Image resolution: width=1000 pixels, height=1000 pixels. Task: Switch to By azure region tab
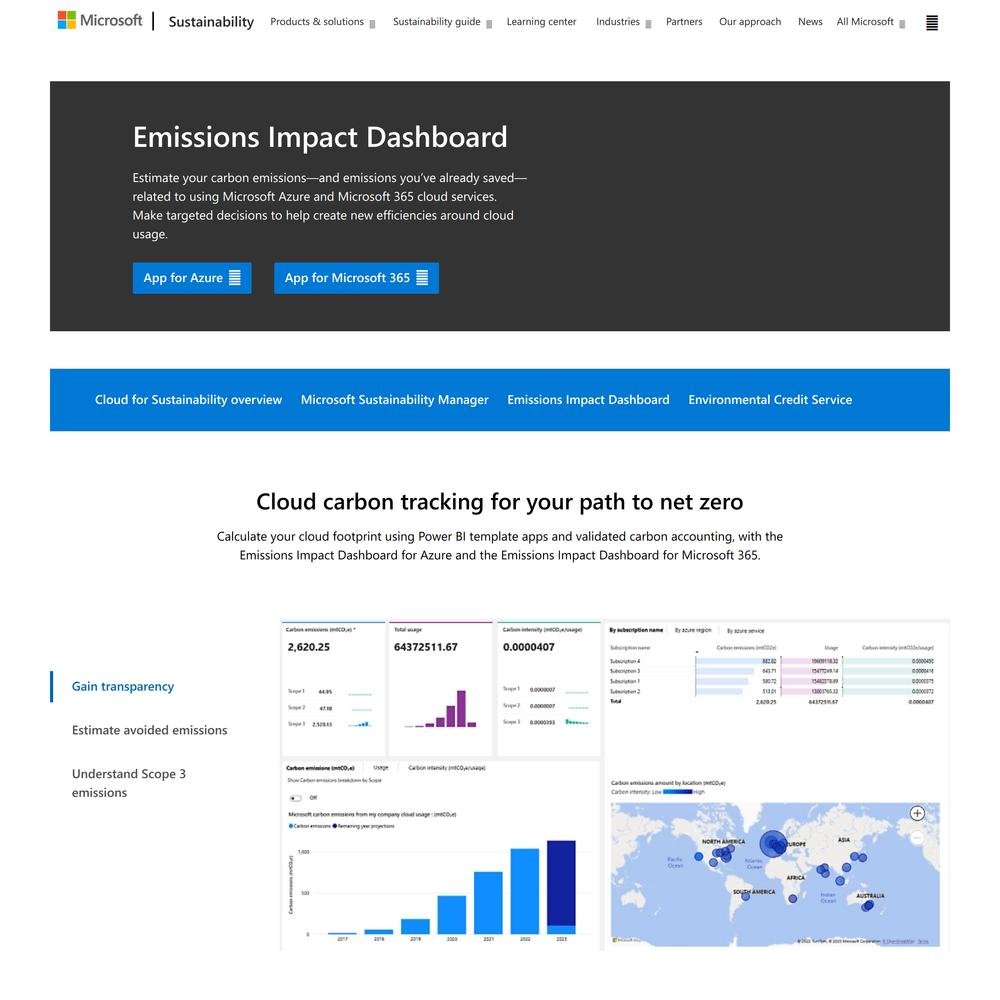693,630
